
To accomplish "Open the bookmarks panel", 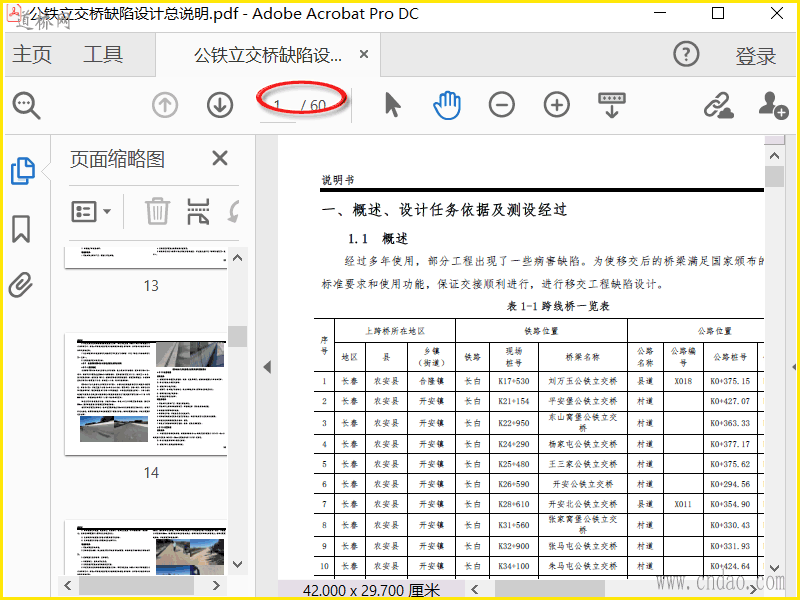I will 21,228.
